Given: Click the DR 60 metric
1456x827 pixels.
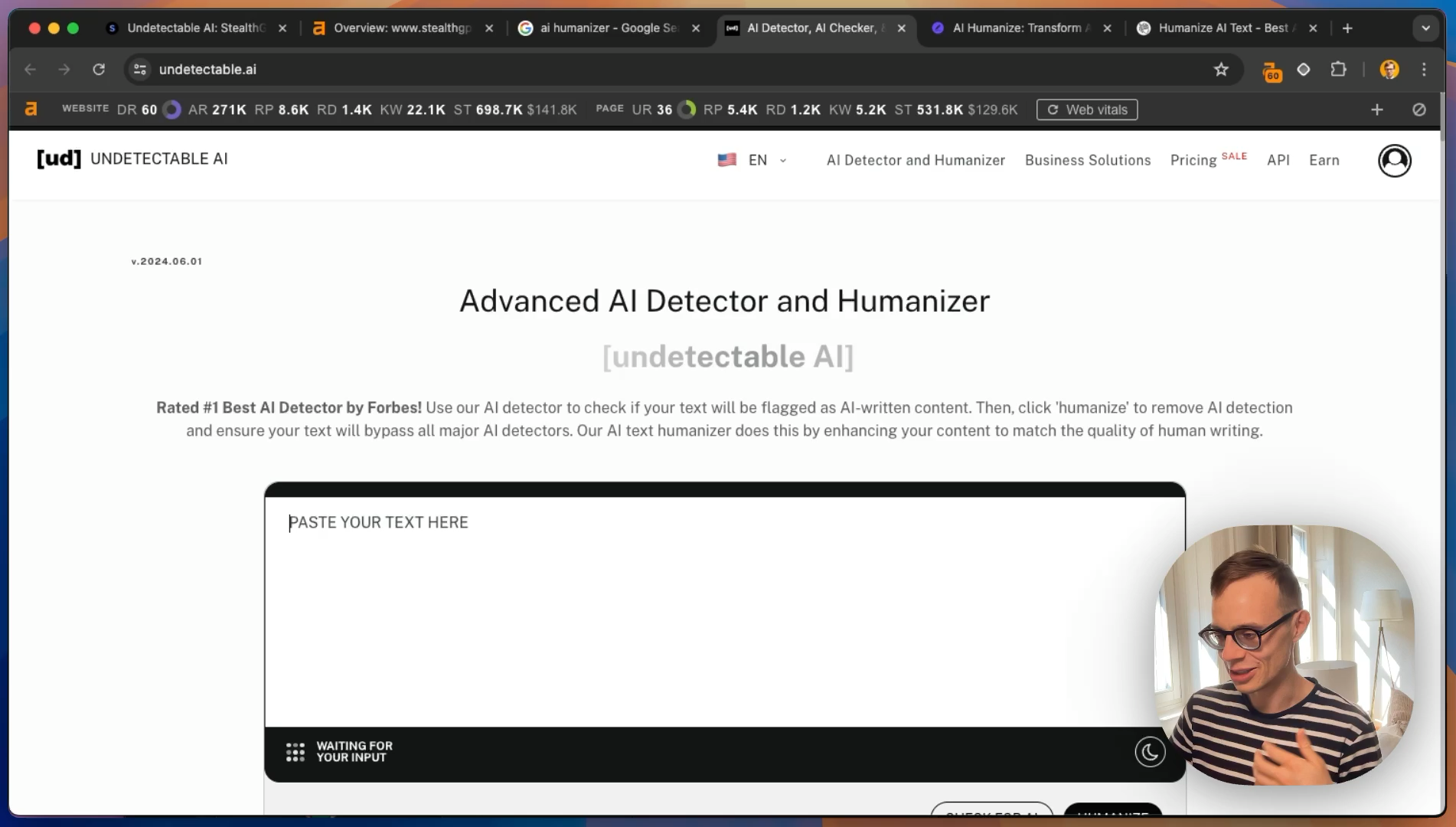Looking at the screenshot, I should click(149, 110).
